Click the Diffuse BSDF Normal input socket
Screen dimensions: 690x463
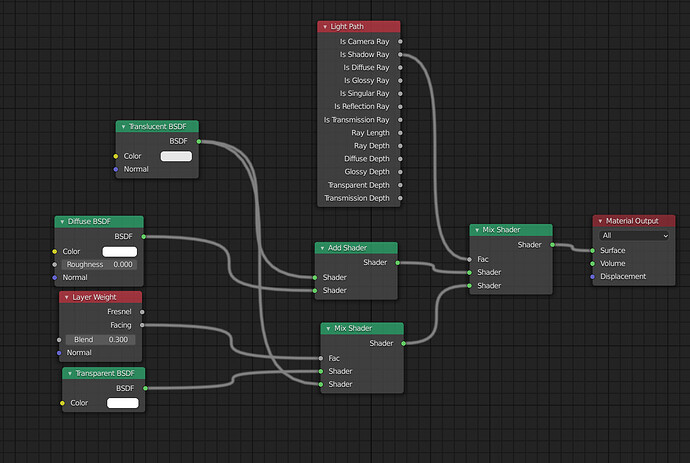coord(55,278)
